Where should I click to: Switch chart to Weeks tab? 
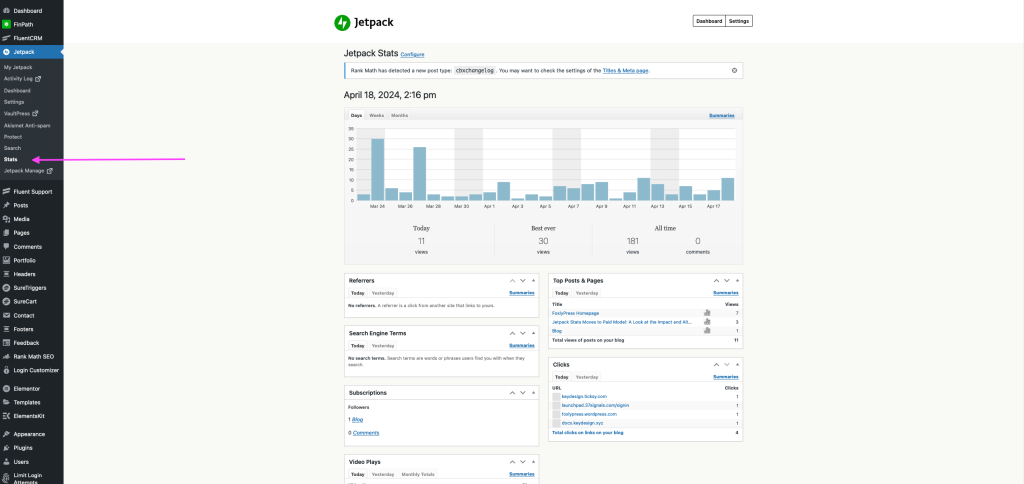point(377,116)
